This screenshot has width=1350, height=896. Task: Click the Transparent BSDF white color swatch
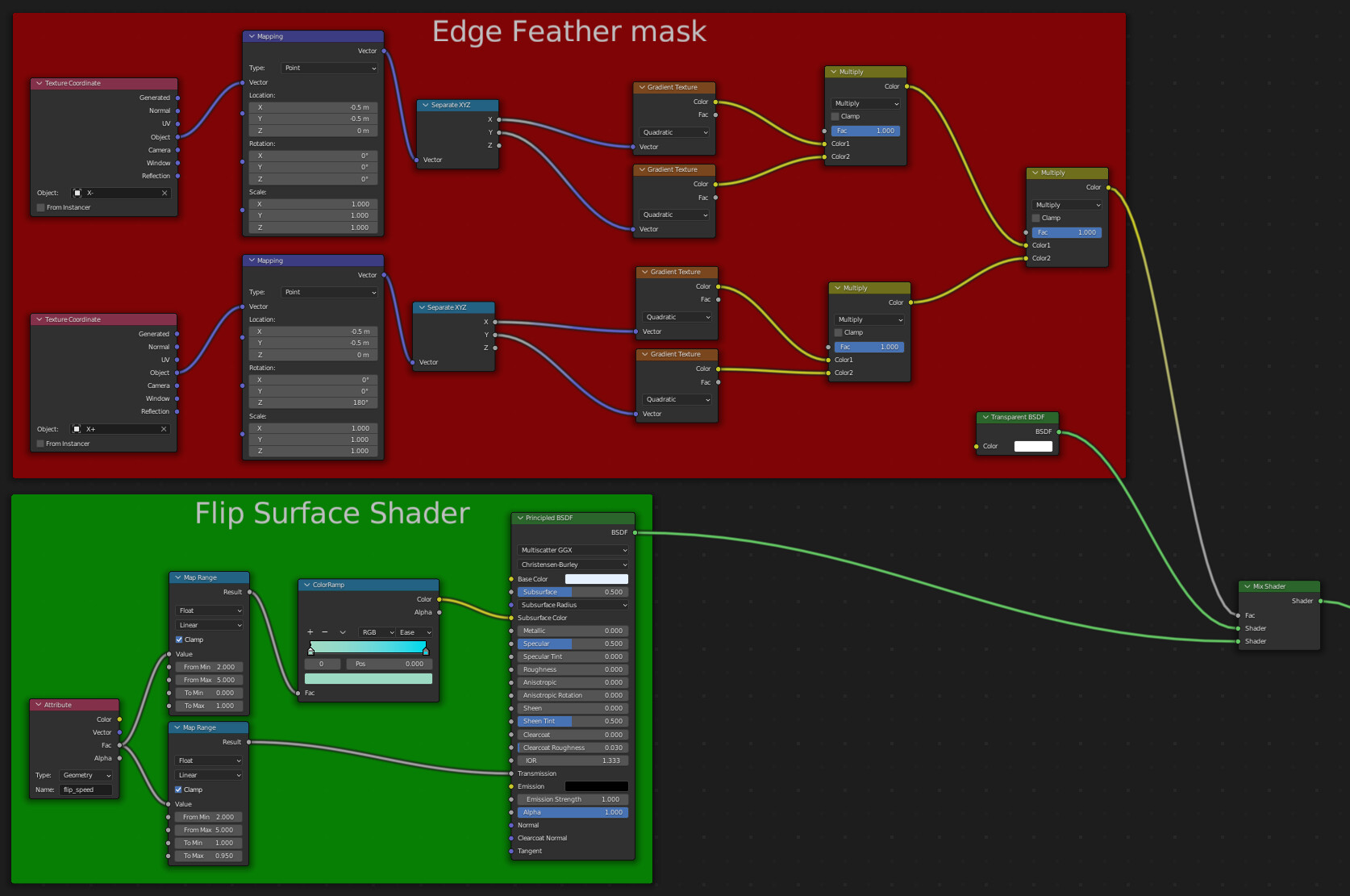click(1033, 447)
